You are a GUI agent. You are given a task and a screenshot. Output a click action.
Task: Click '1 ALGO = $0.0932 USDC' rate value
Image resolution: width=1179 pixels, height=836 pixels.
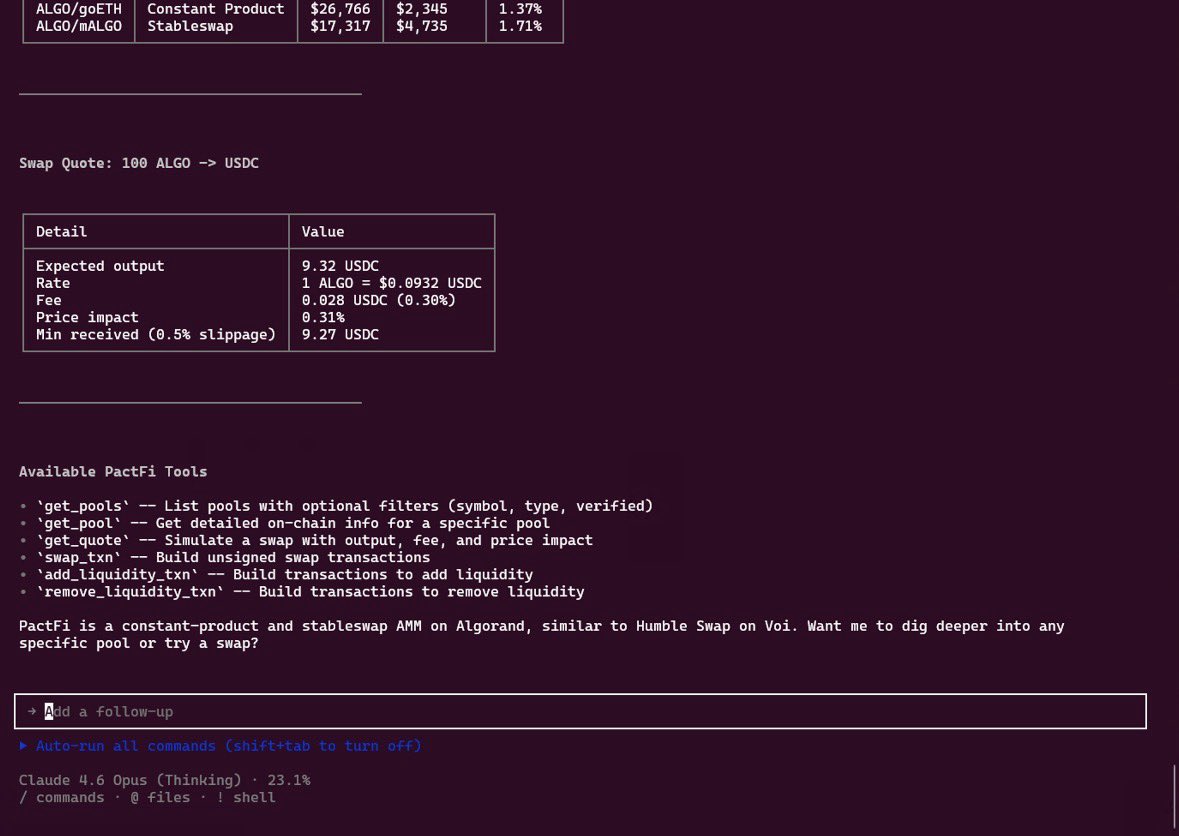pyautogui.click(x=392, y=283)
